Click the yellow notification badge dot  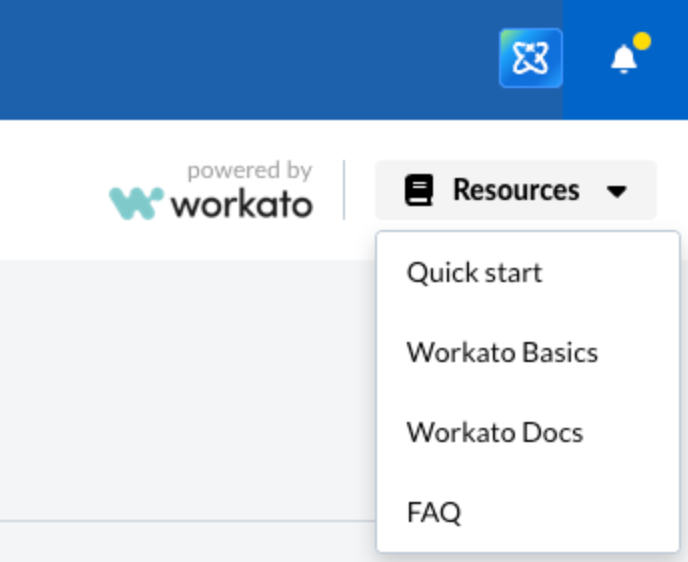pos(642,42)
